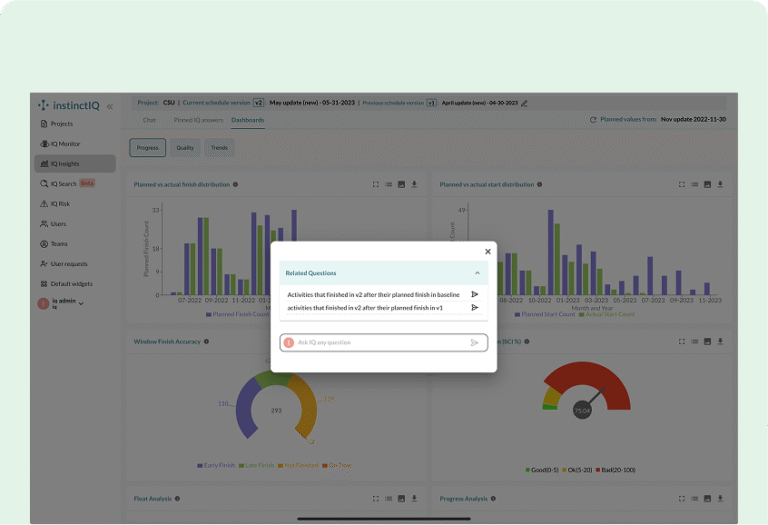
Task: Download the SCI % gauge widget data
Action: coord(720,341)
